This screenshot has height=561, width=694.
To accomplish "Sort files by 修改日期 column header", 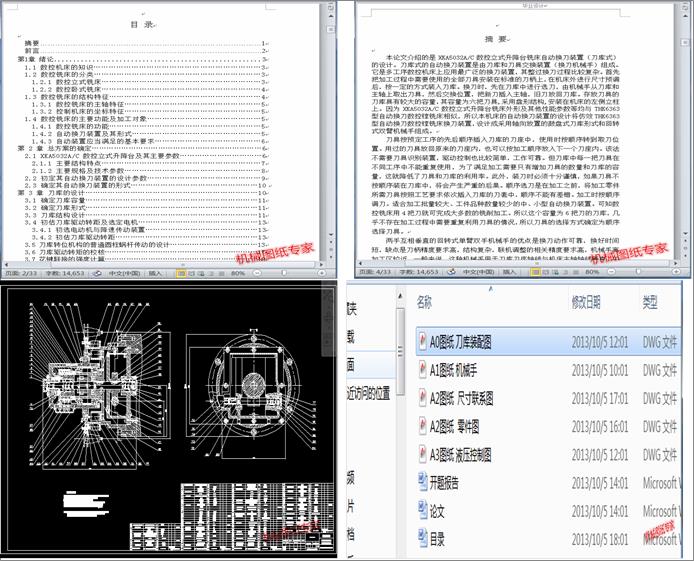I will (x=586, y=303).
